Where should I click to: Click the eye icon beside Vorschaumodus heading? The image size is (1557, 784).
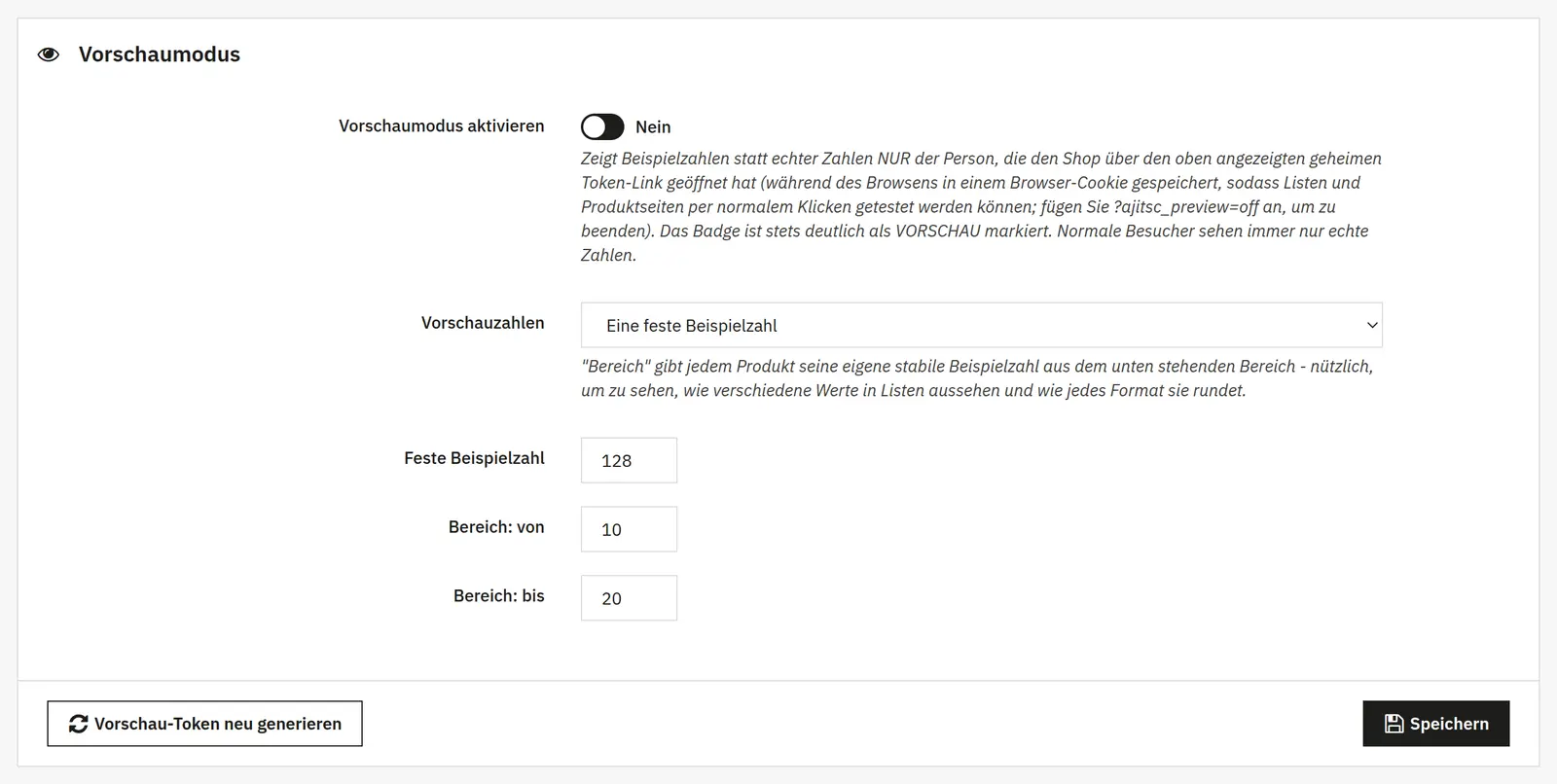[48, 54]
